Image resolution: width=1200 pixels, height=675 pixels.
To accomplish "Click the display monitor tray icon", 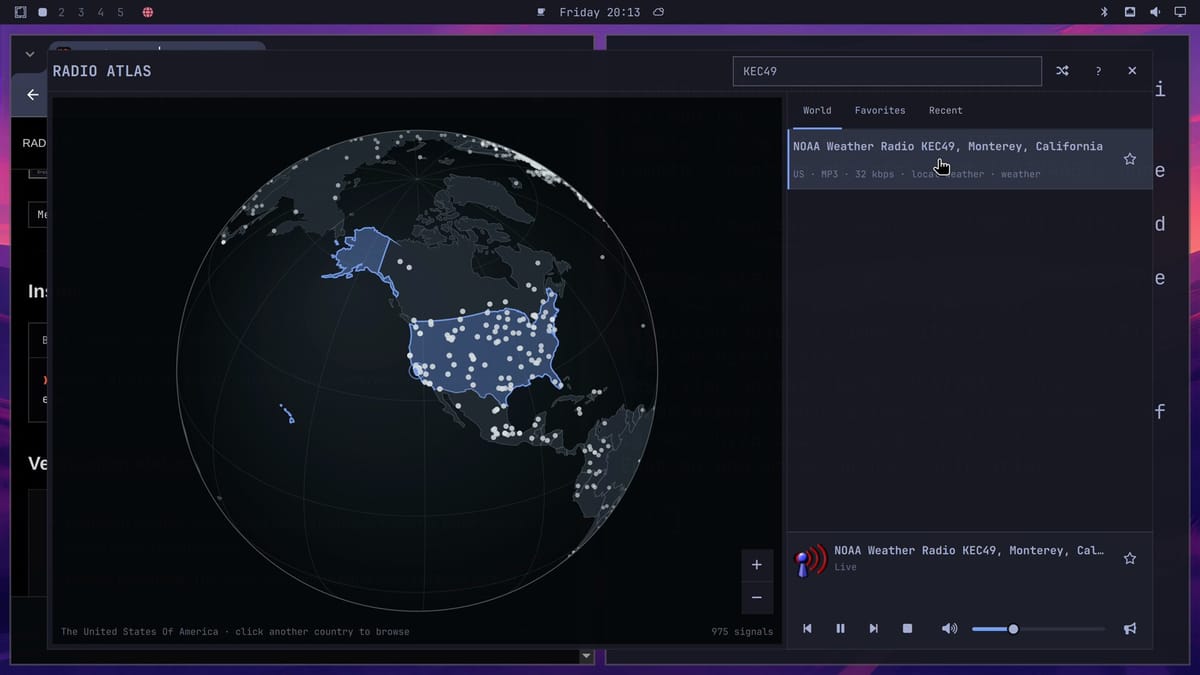I will [x=1180, y=12].
